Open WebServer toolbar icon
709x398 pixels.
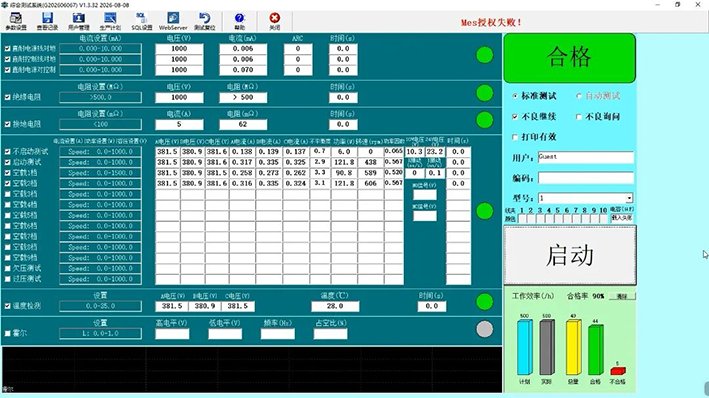(173, 21)
